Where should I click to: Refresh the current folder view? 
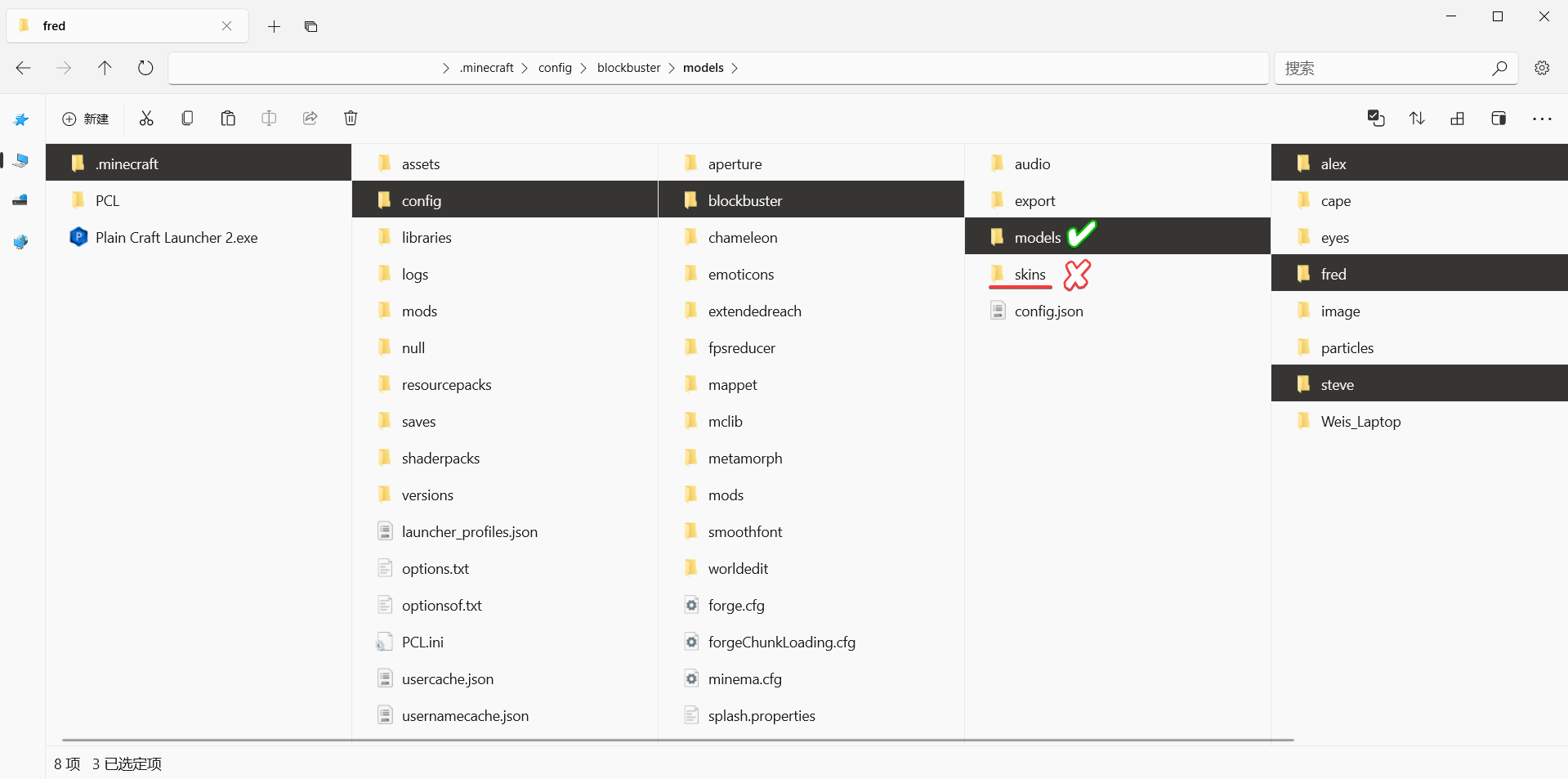pos(145,68)
